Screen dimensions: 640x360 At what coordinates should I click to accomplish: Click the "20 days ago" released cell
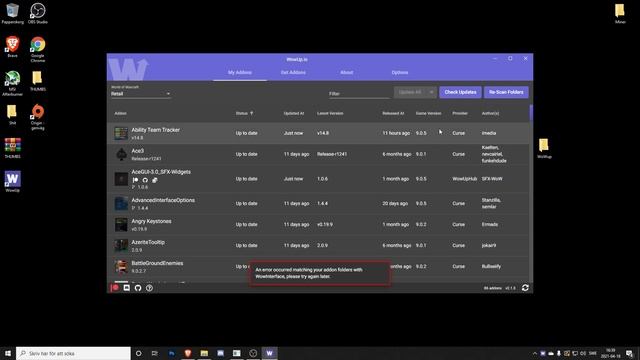pyautogui.click(x=395, y=203)
